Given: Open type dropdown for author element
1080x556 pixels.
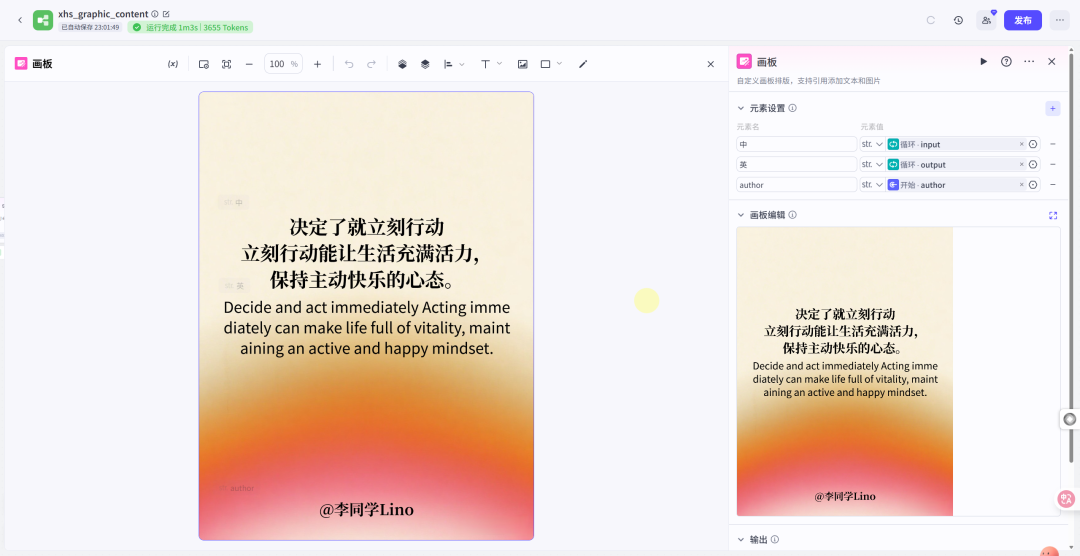Looking at the screenshot, I should tap(873, 185).
